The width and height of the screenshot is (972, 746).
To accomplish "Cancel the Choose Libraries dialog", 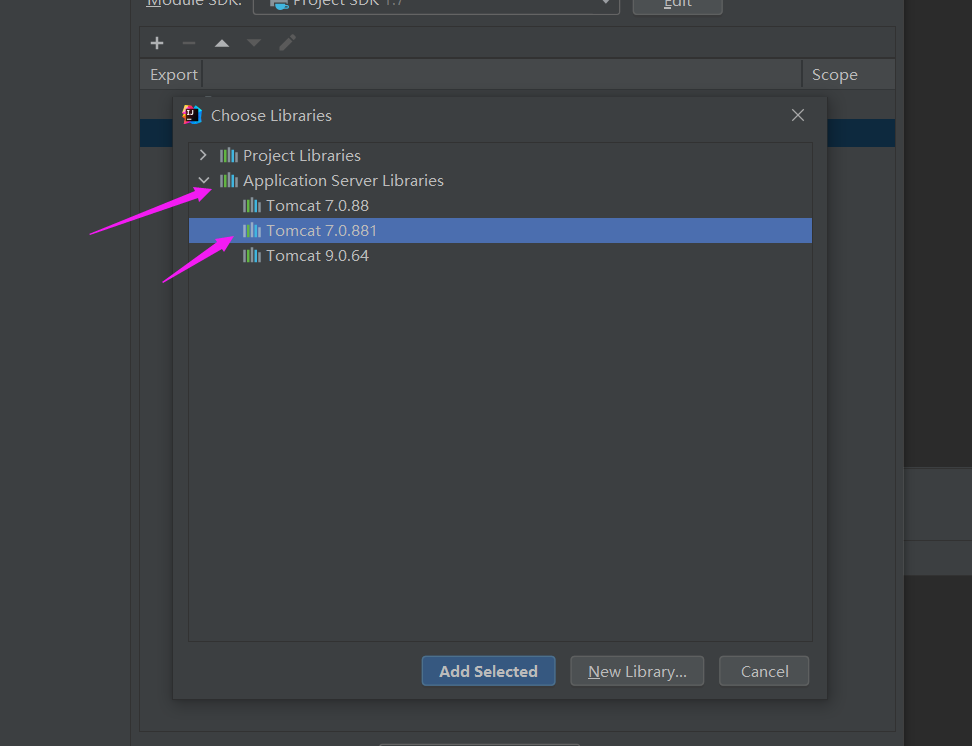I will tap(764, 671).
